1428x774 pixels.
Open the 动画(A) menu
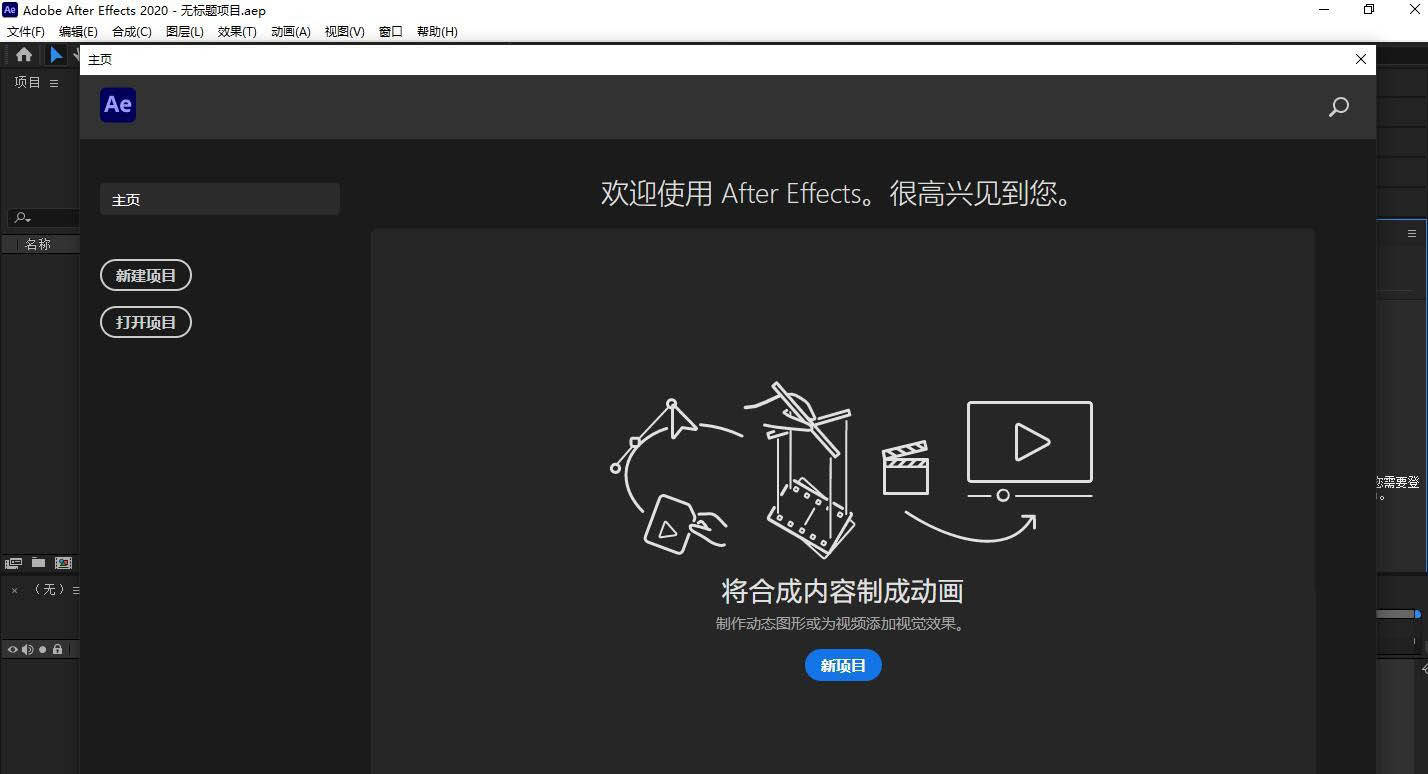tap(291, 31)
